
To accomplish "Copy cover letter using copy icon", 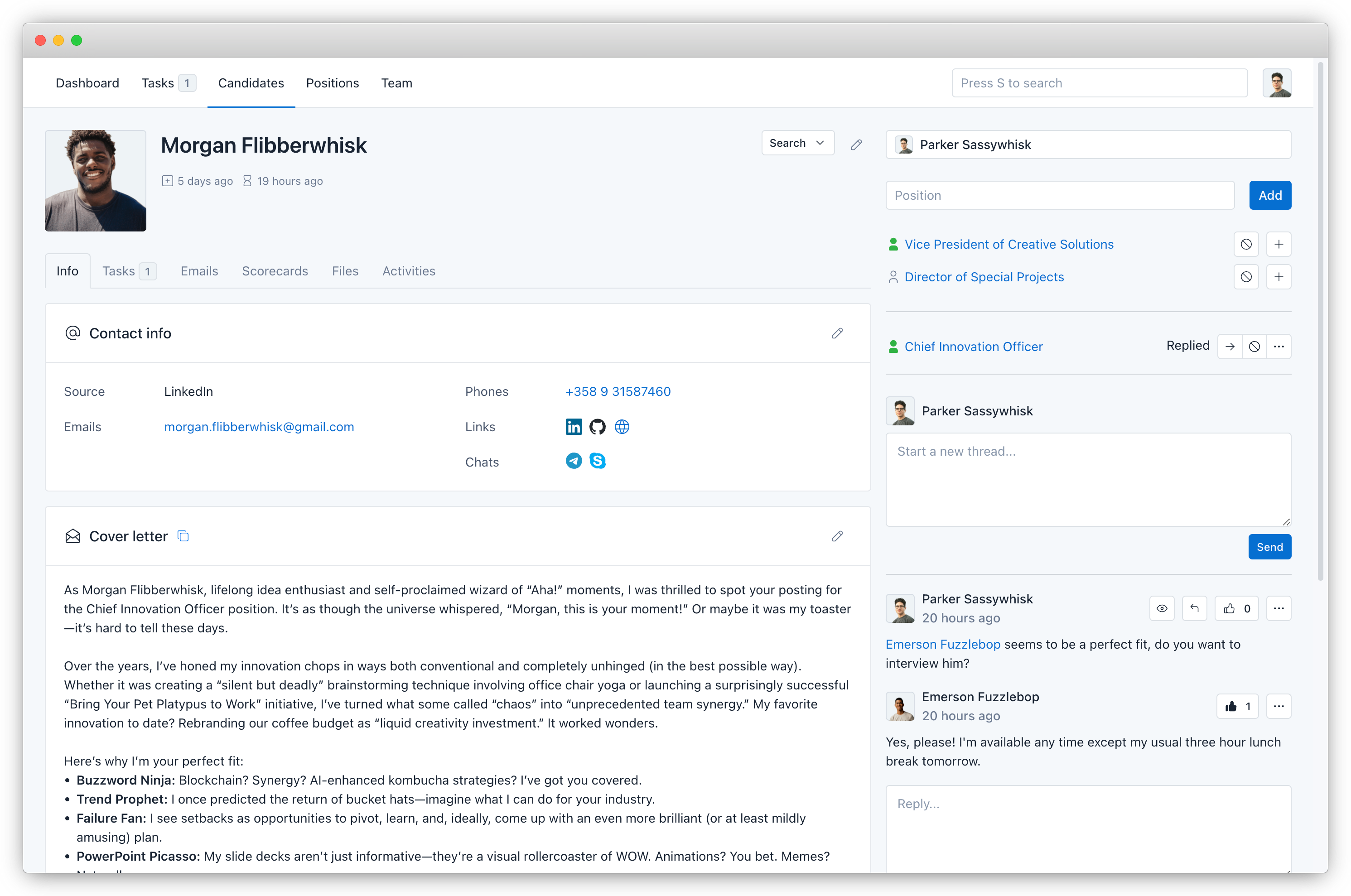I will click(x=183, y=536).
